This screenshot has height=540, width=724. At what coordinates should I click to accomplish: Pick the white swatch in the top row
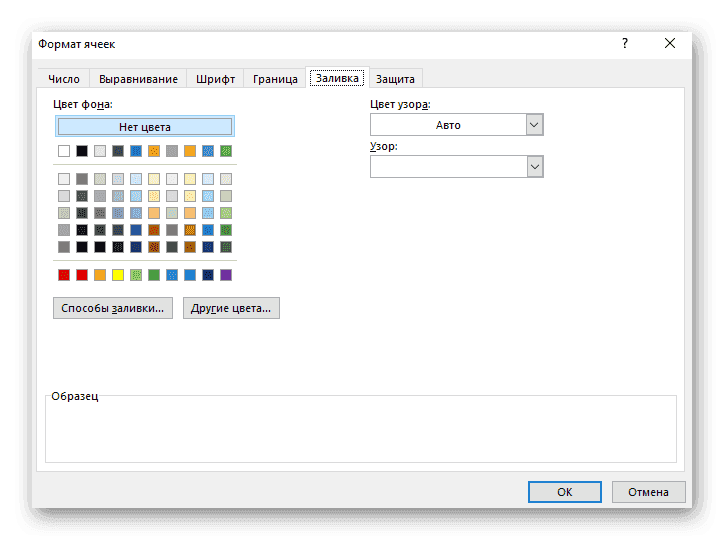[64, 151]
